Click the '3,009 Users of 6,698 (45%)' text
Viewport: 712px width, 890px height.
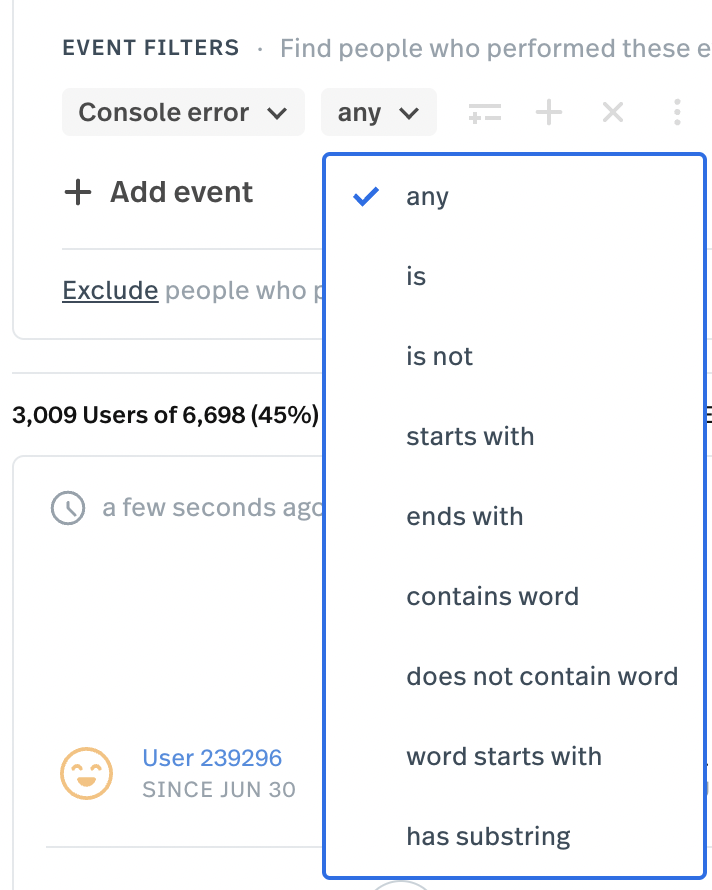[x=165, y=415]
